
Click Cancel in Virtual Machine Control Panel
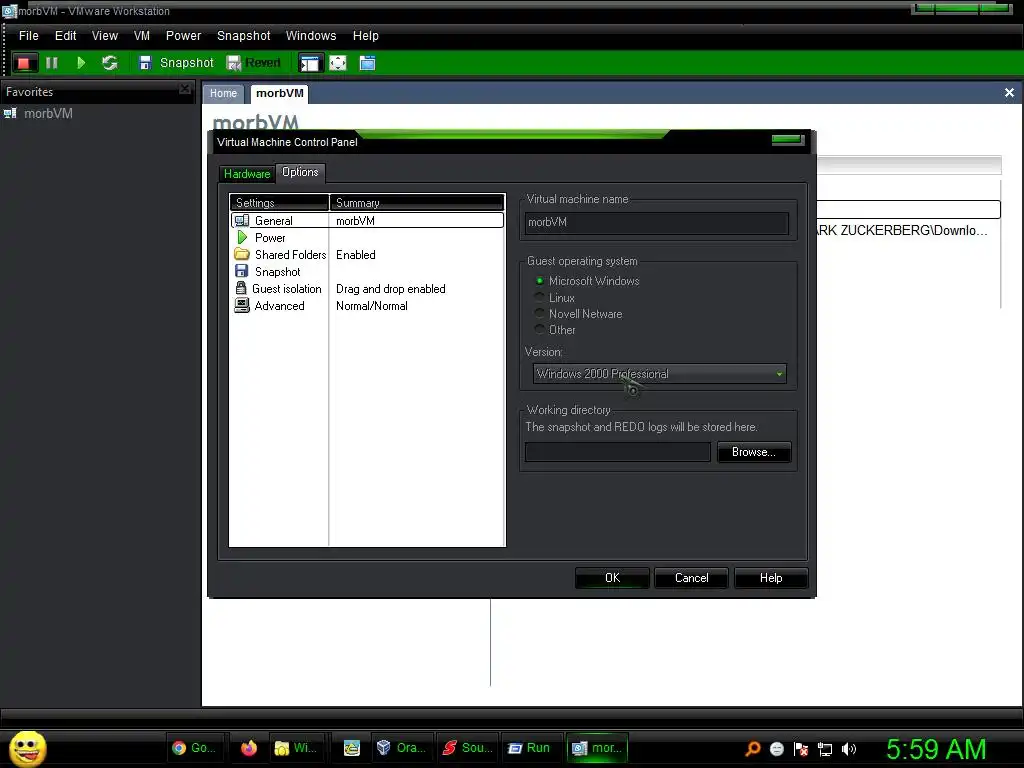click(691, 578)
